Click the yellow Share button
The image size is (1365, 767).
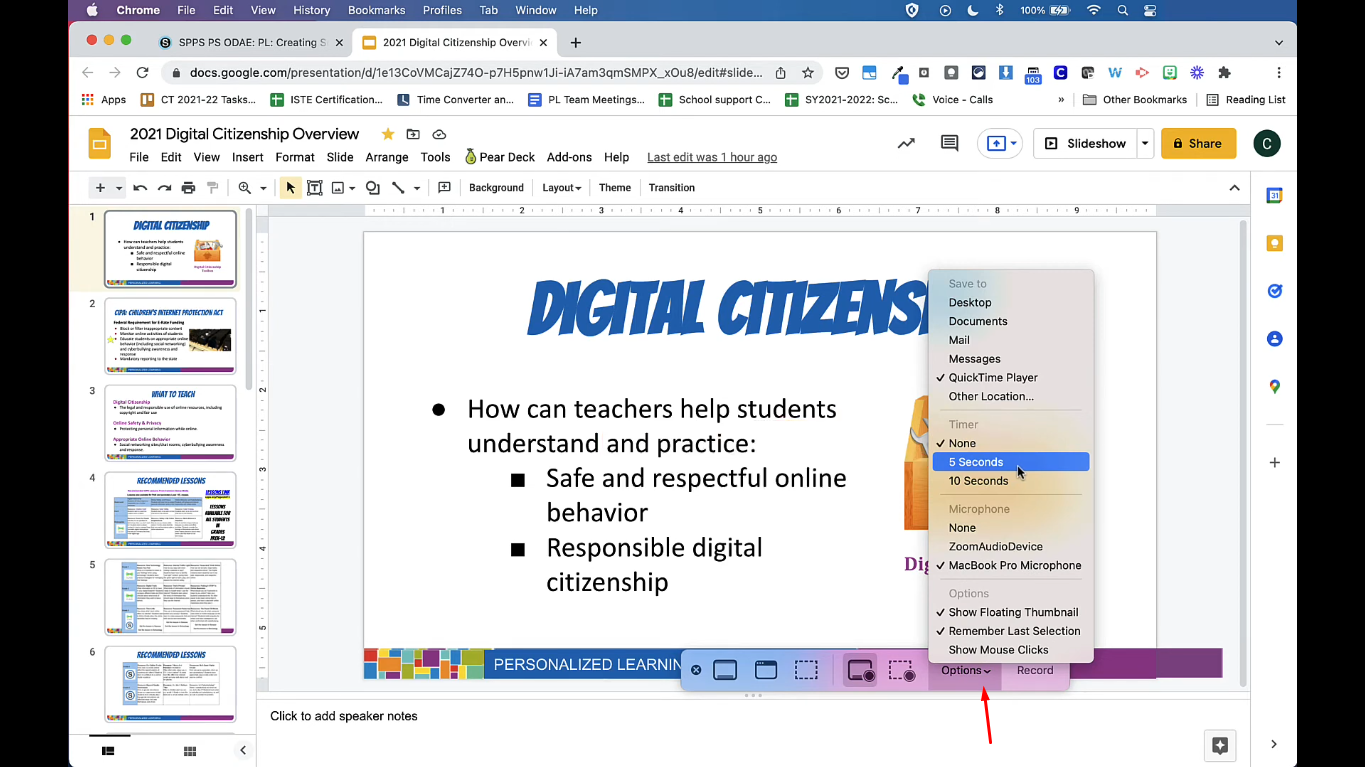(x=1197, y=144)
